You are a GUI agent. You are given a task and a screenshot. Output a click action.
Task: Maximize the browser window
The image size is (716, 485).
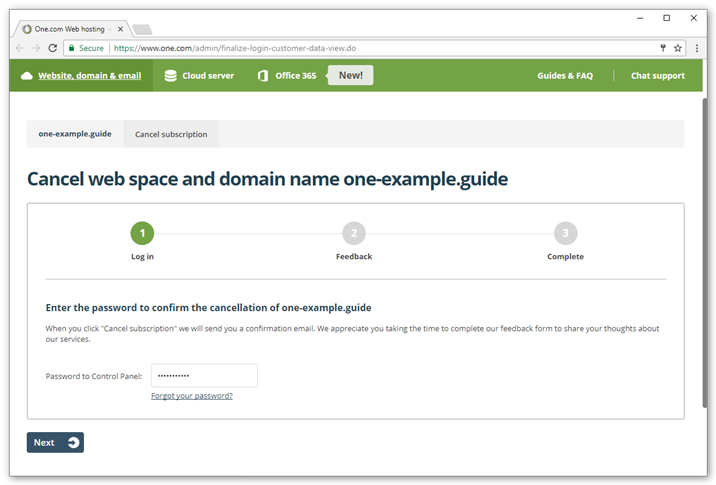point(667,18)
